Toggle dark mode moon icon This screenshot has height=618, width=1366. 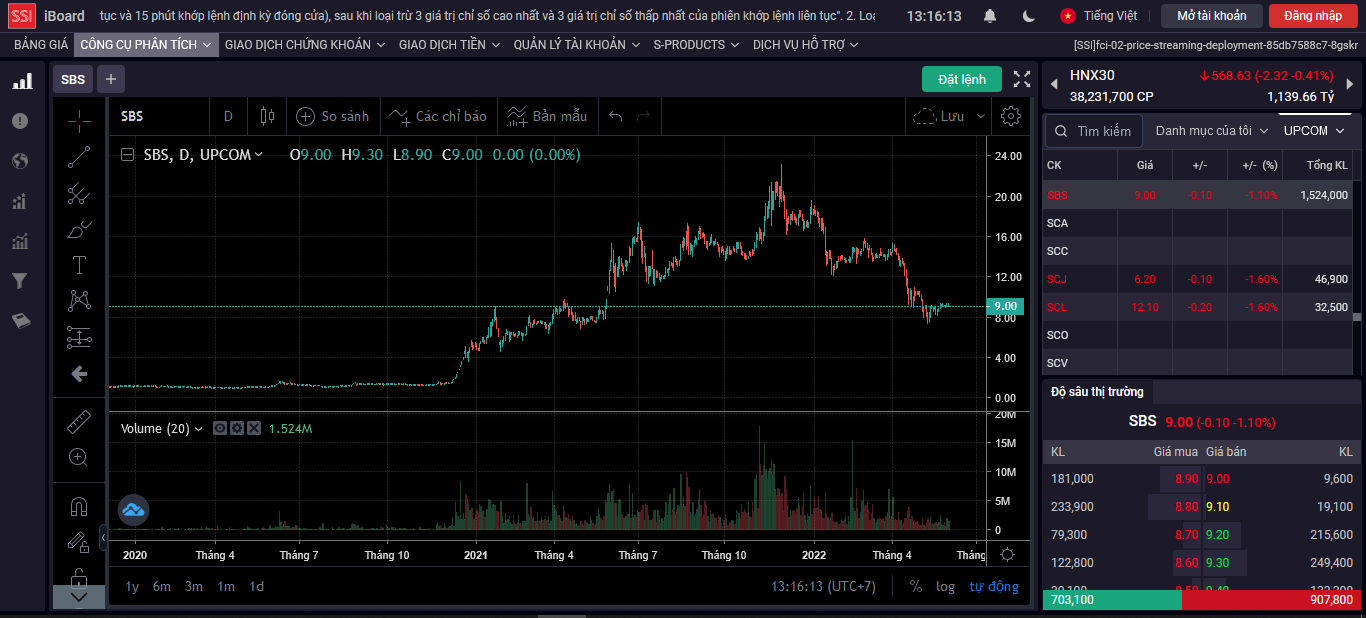1029,16
